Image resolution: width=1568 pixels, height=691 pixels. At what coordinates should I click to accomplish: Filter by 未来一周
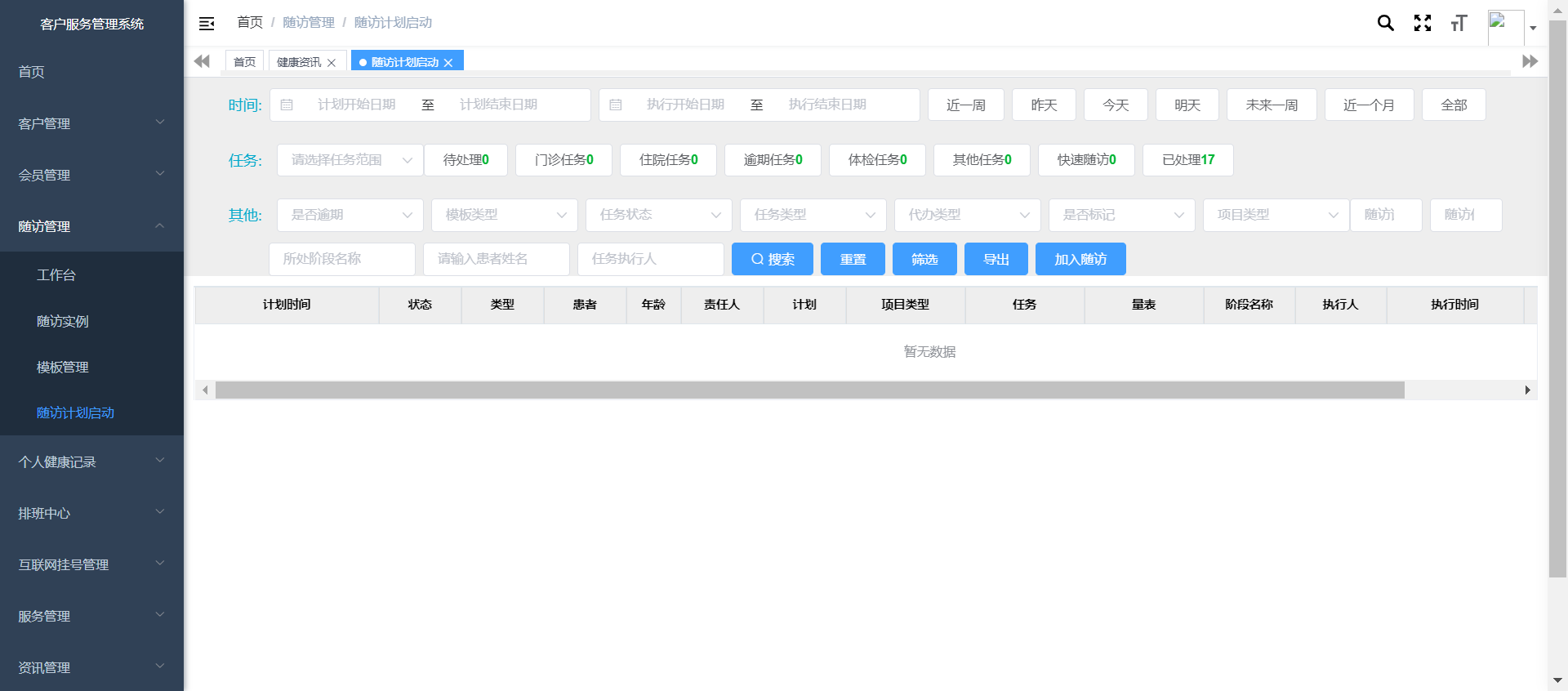click(1272, 105)
